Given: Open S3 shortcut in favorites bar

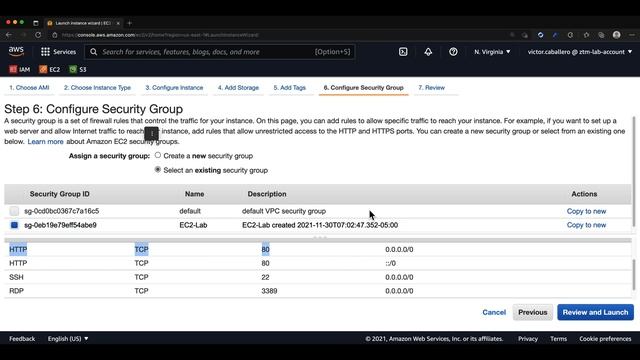Looking at the screenshot, I should pos(78,69).
